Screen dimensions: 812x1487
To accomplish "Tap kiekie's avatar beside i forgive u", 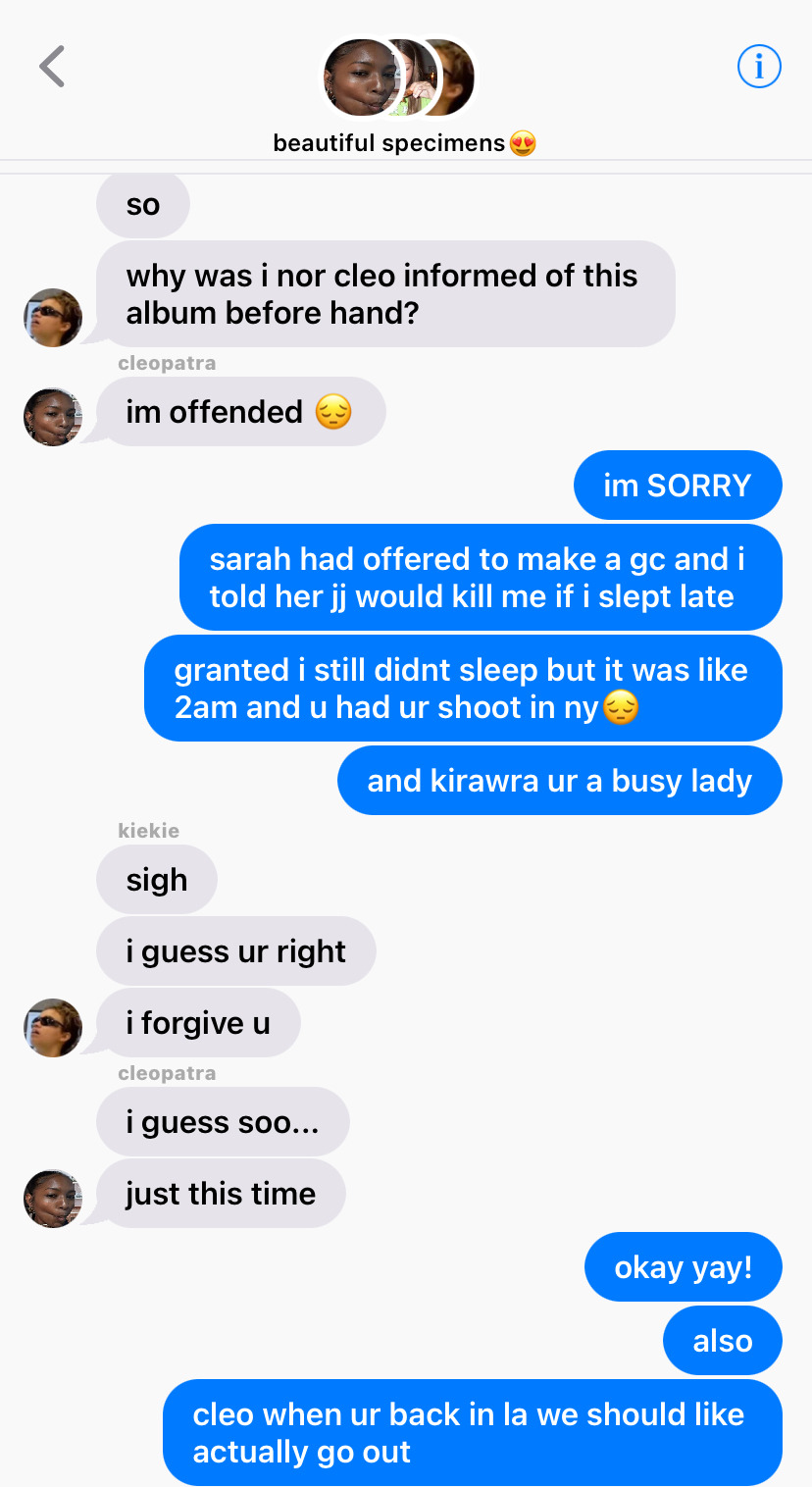I will (52, 1028).
